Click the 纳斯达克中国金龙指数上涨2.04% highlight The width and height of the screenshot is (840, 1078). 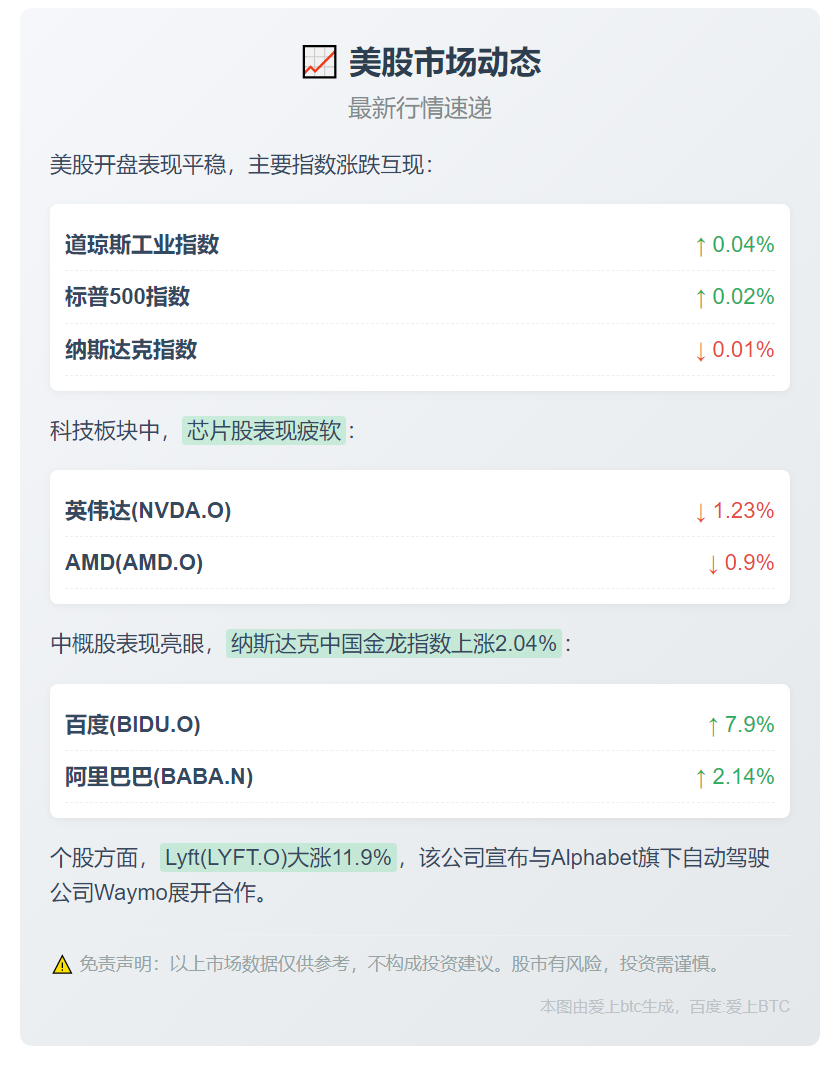point(394,644)
